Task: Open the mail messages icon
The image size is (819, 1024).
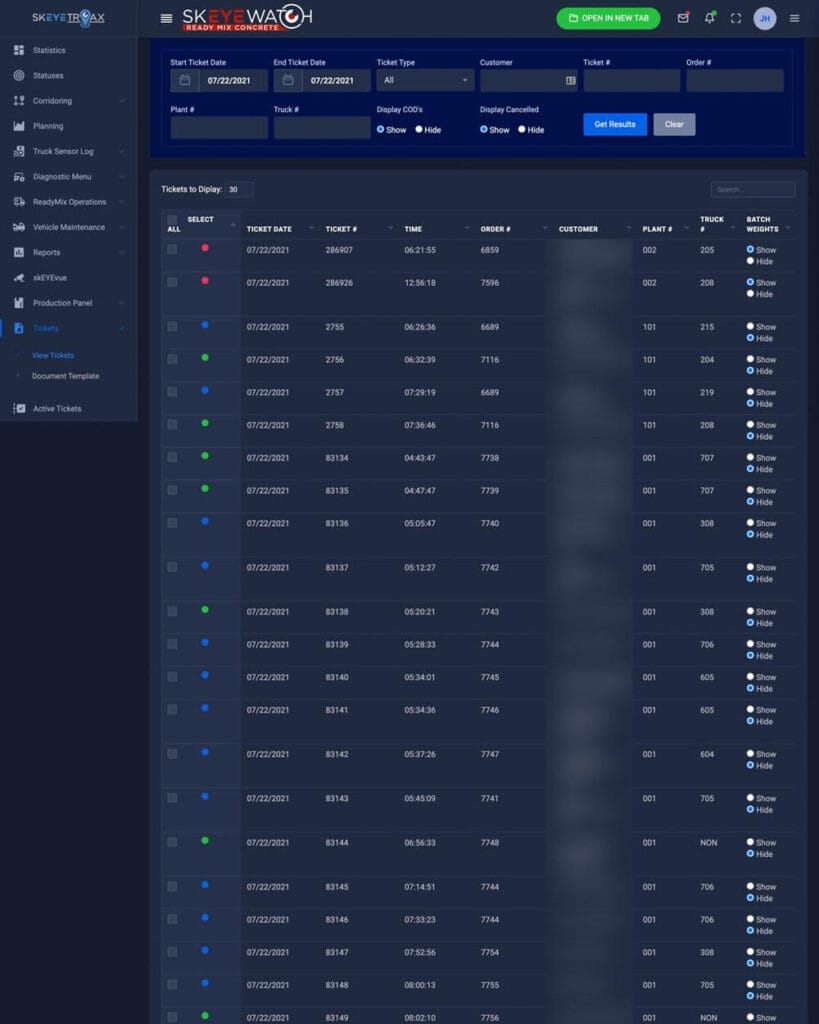Action: [x=683, y=18]
